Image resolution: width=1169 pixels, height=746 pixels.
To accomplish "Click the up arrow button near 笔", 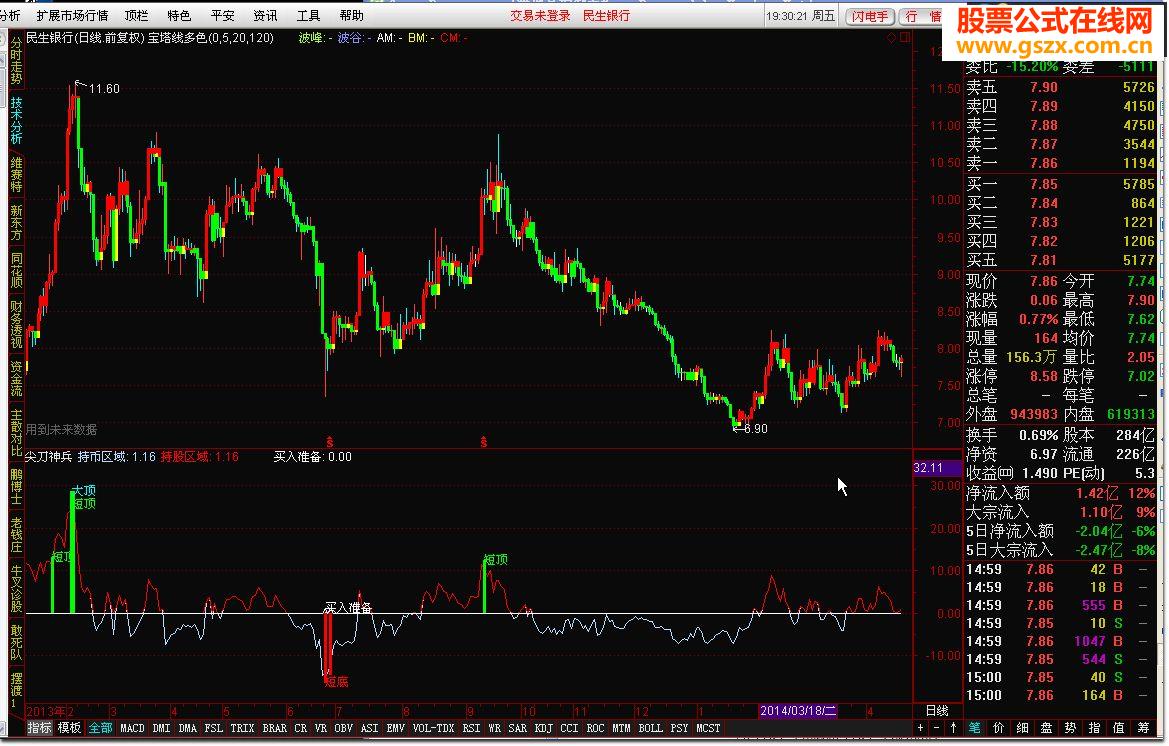I will pos(953,727).
